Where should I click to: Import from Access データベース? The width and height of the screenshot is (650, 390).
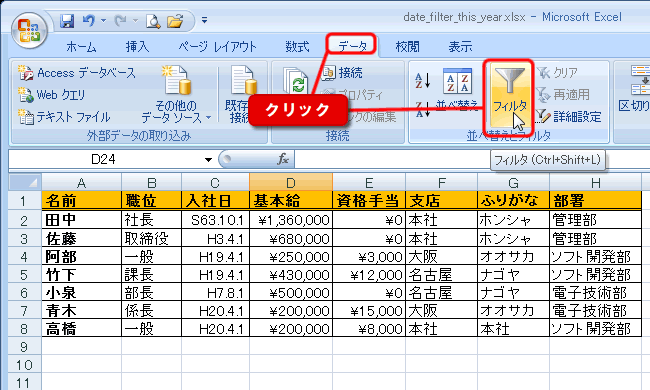(x=77, y=73)
